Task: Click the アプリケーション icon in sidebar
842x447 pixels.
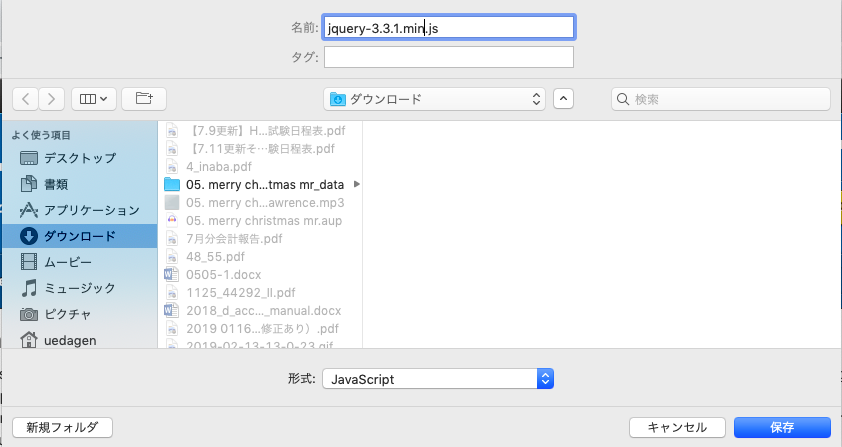Action: coord(28,210)
